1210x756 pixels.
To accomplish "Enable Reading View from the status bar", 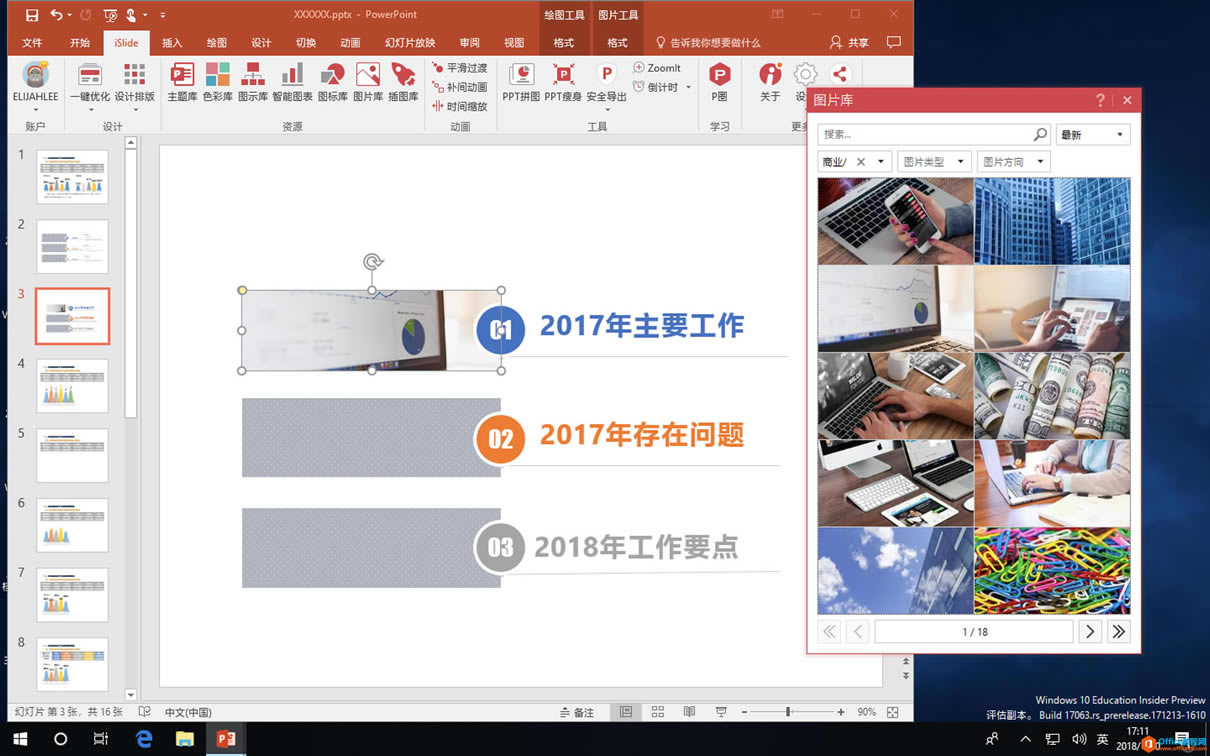I will [689, 712].
